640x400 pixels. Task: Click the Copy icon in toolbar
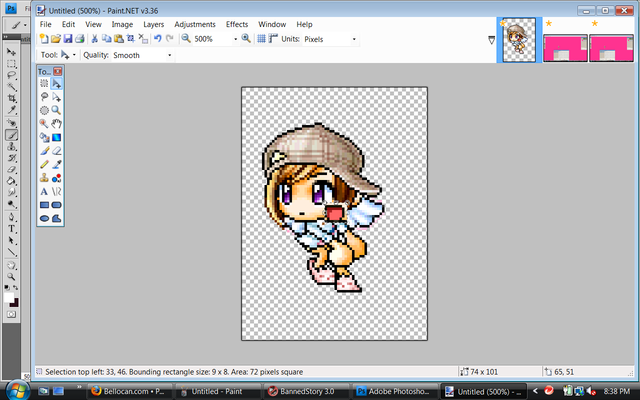click(x=107, y=39)
